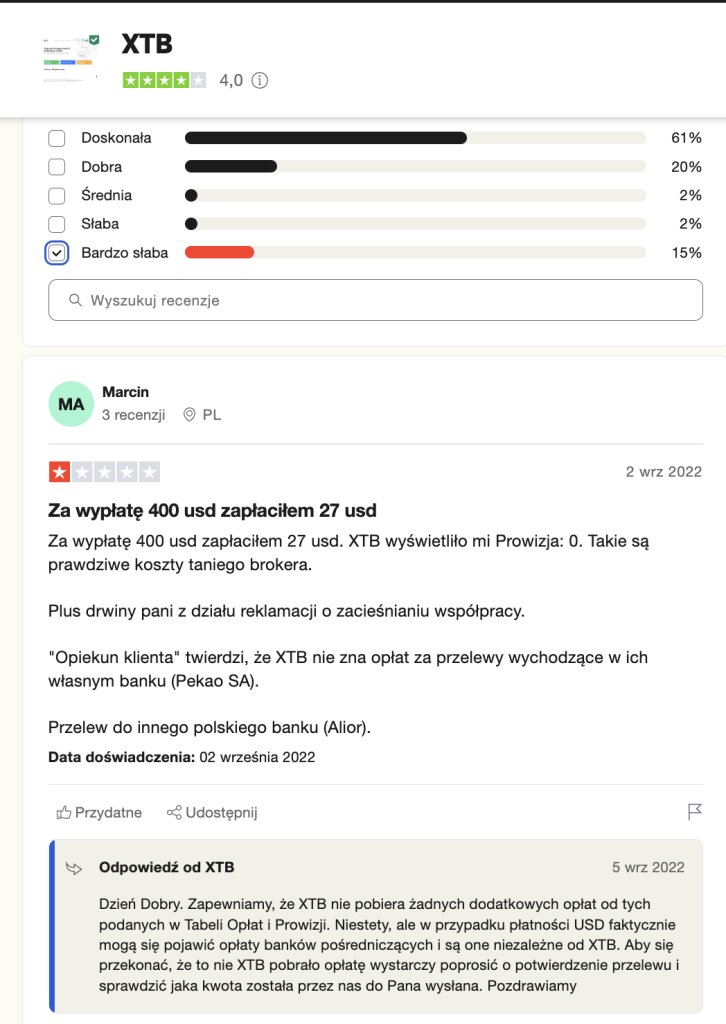The width and height of the screenshot is (726, 1024).
Task: Tick the Średnia rating checkbox
Action: coord(57,196)
